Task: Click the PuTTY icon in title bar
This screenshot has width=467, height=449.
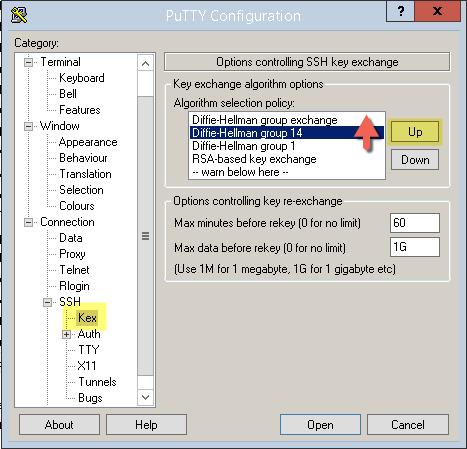Action: tap(19, 15)
